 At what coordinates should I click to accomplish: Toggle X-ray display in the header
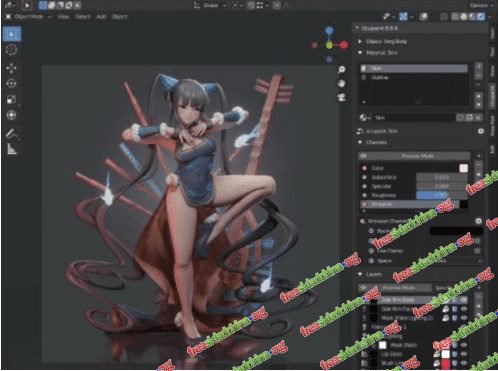(x=444, y=17)
